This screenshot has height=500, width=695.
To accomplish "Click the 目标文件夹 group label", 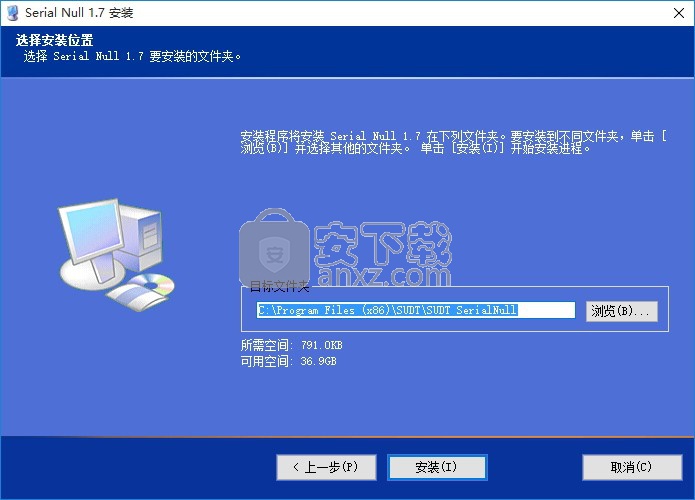I will point(279,286).
